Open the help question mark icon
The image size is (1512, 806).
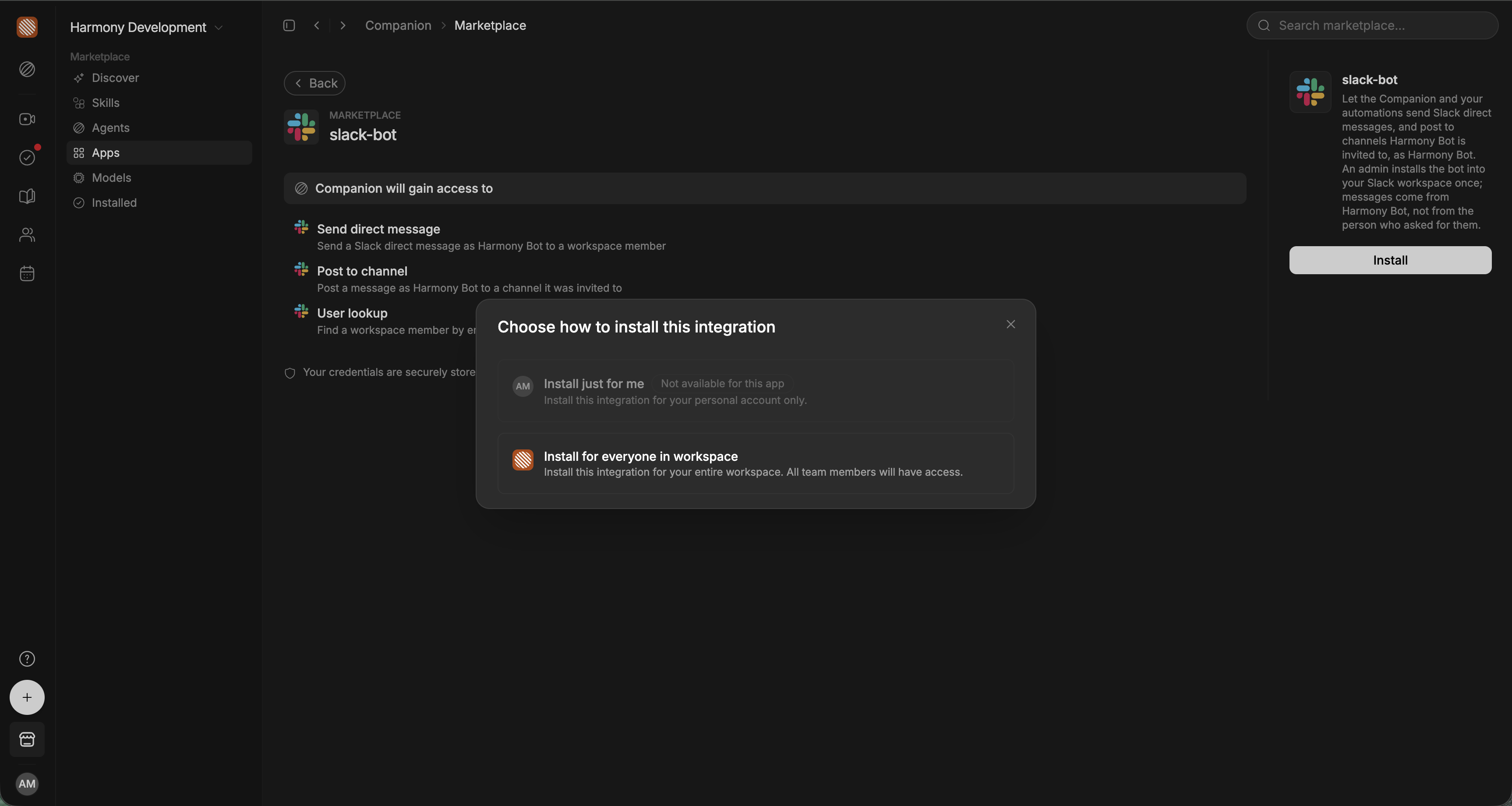27,659
